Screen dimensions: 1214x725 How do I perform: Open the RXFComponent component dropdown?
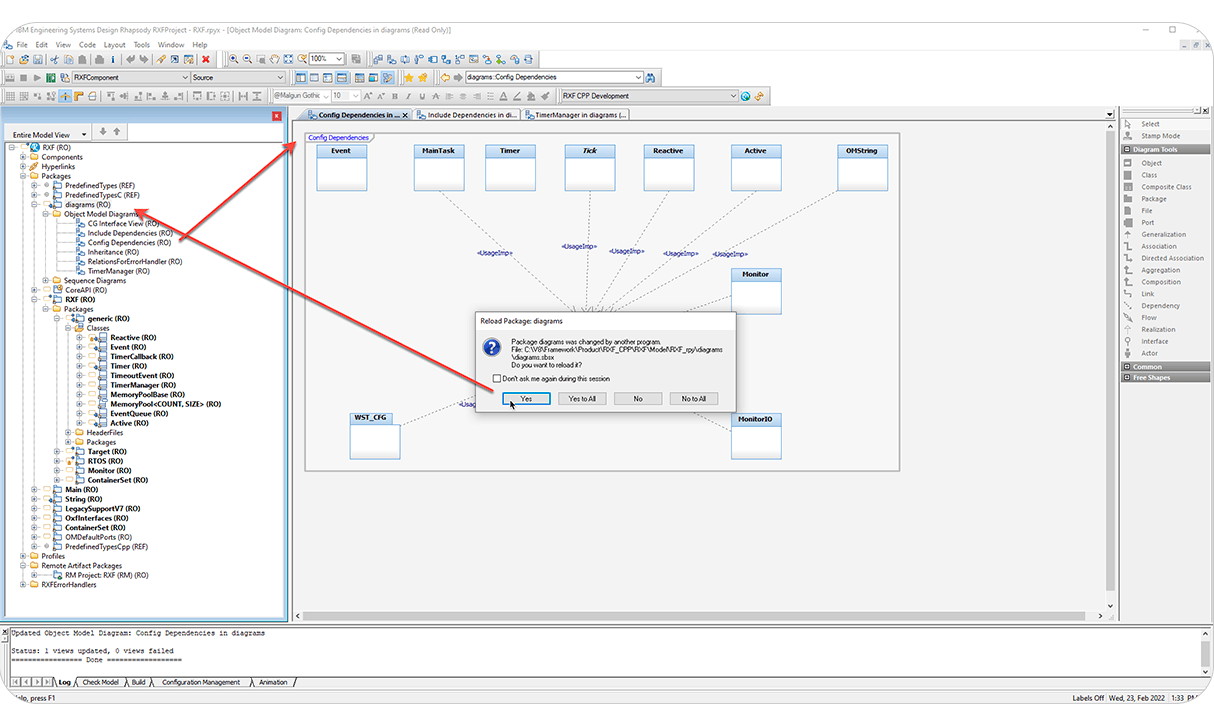point(186,76)
